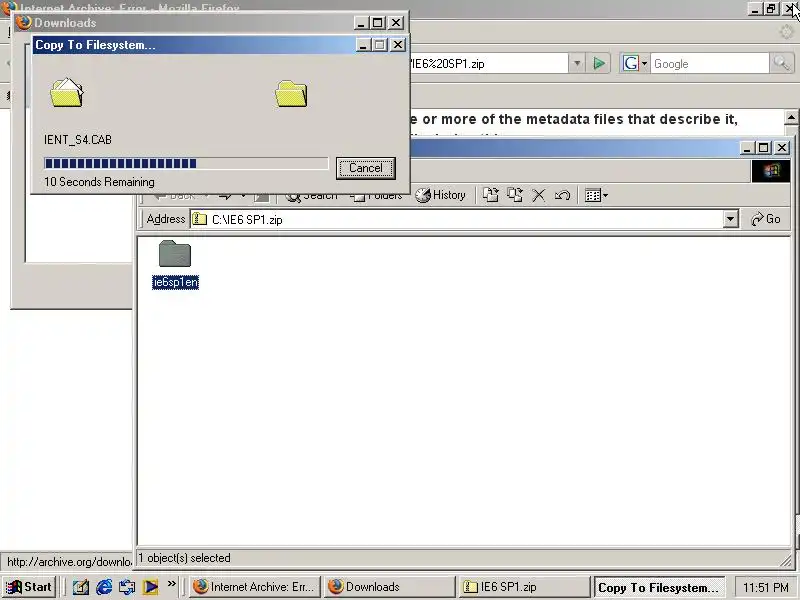This screenshot has height=600, width=800.
Task: Click the Copy To toolbar icon
Action: click(x=514, y=195)
